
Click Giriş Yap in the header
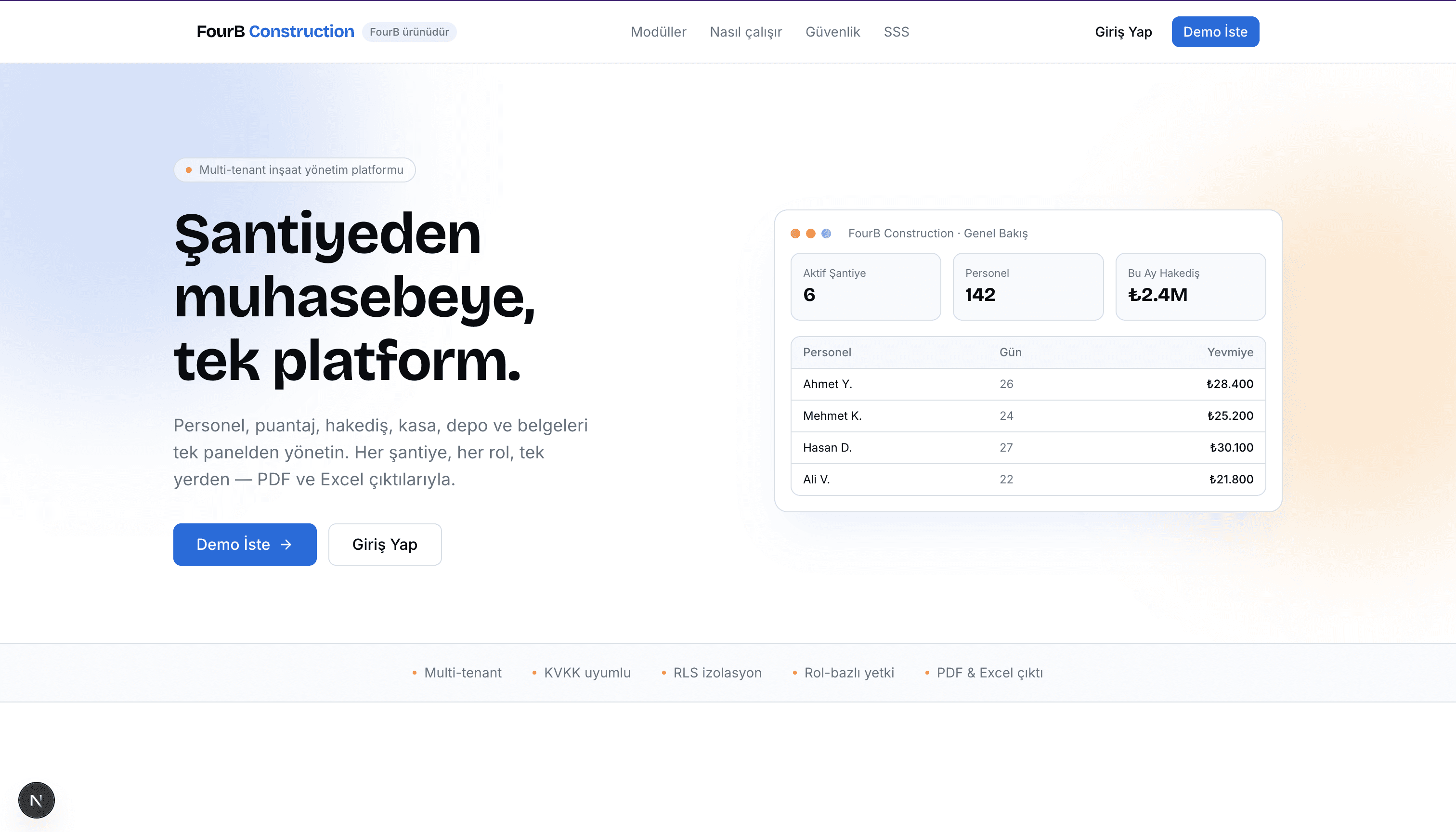point(1123,32)
